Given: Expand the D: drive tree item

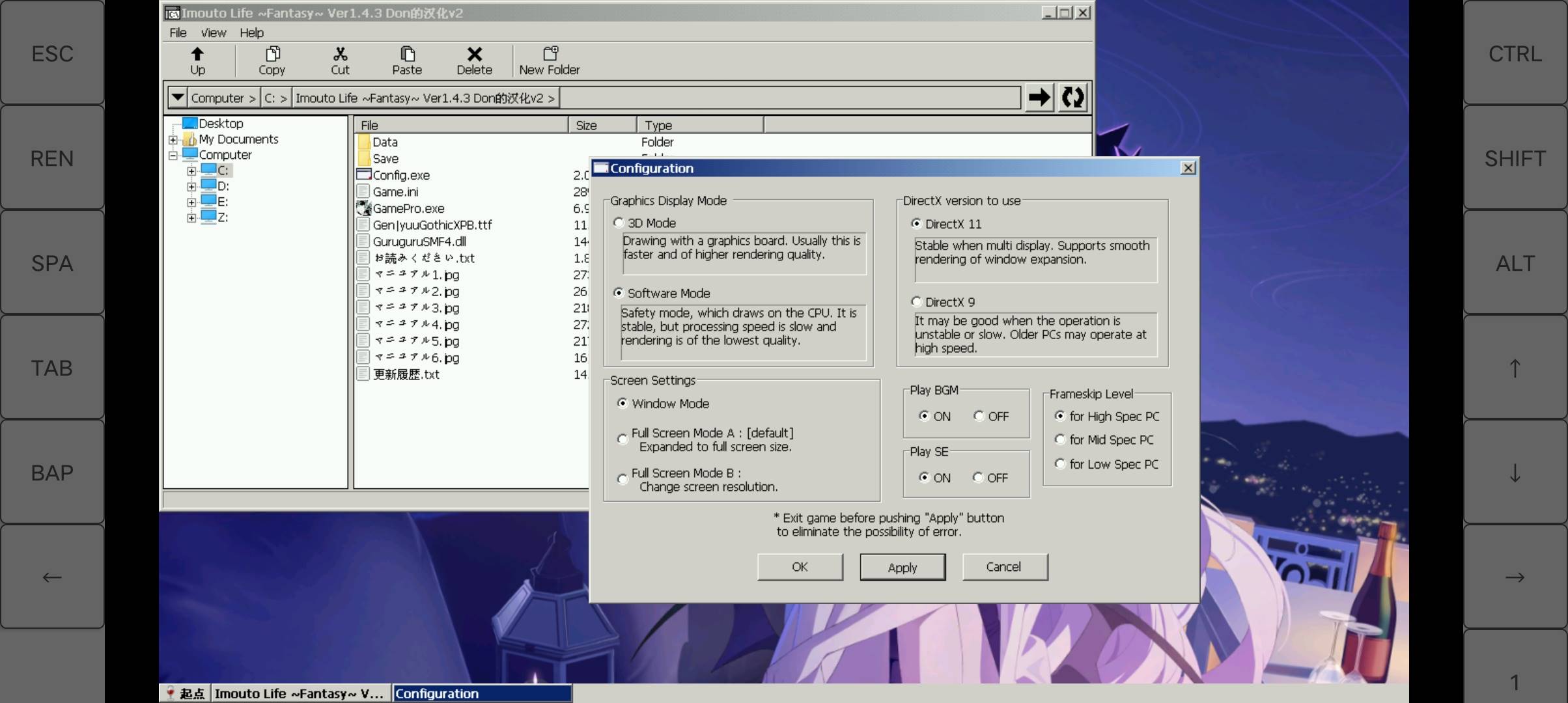Looking at the screenshot, I should coord(192,186).
